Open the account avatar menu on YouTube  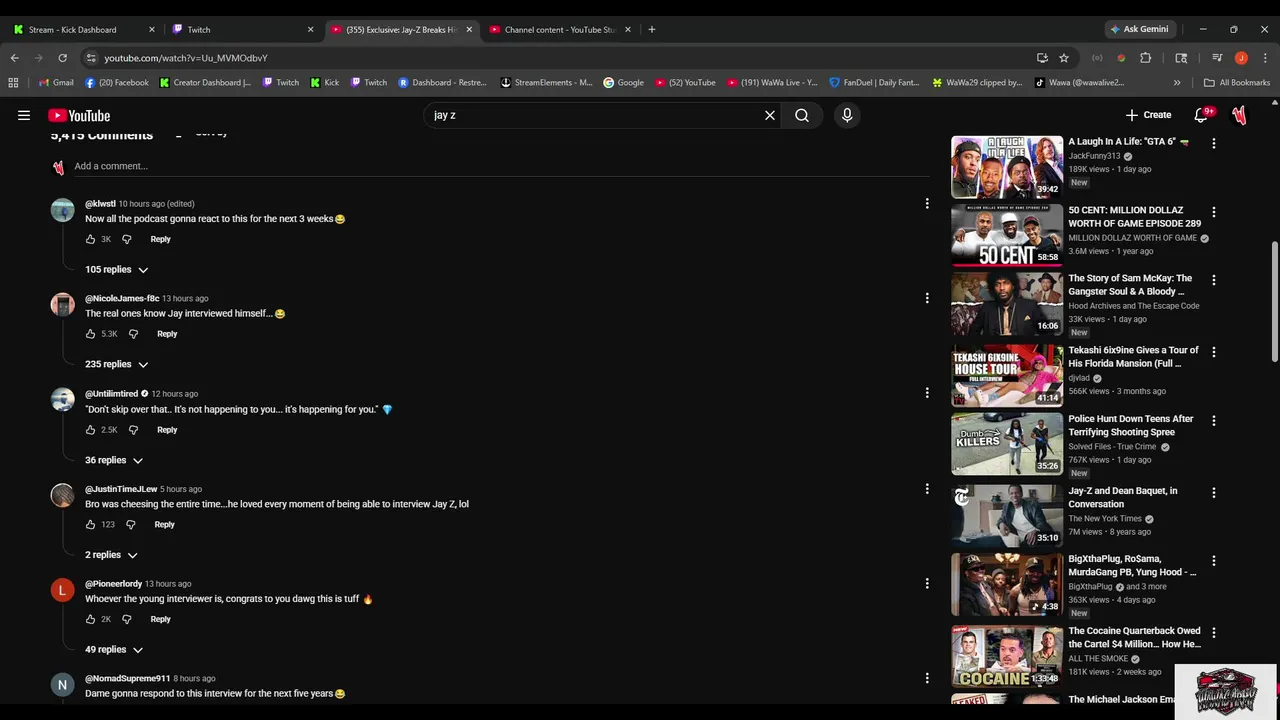click(1240, 115)
